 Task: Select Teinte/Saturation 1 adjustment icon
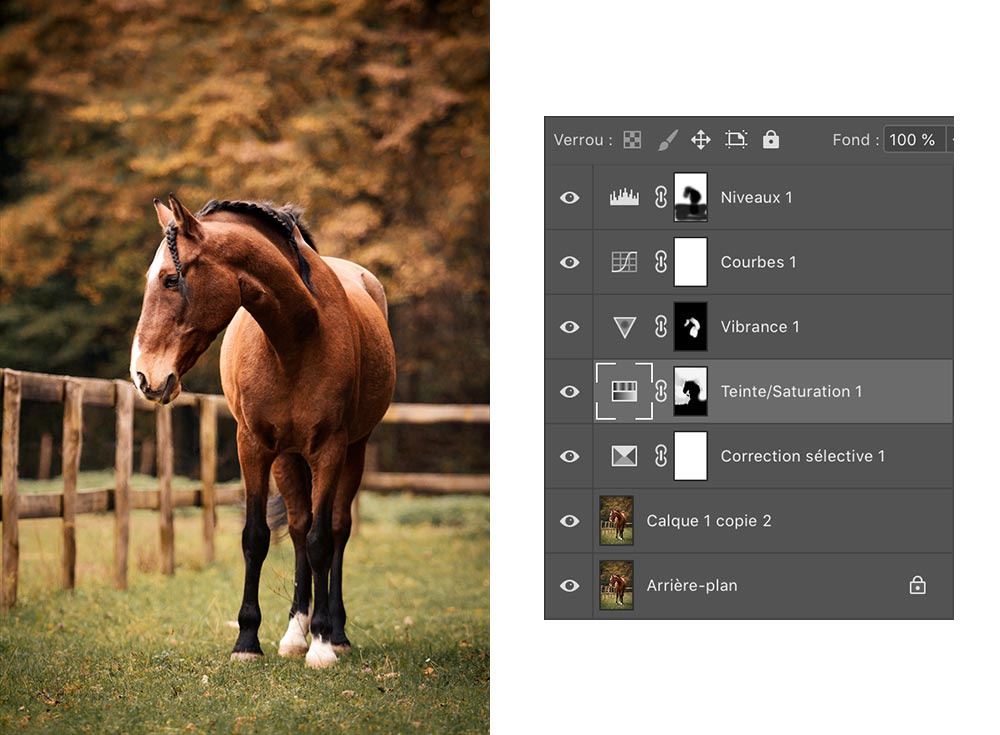pyautogui.click(x=624, y=391)
